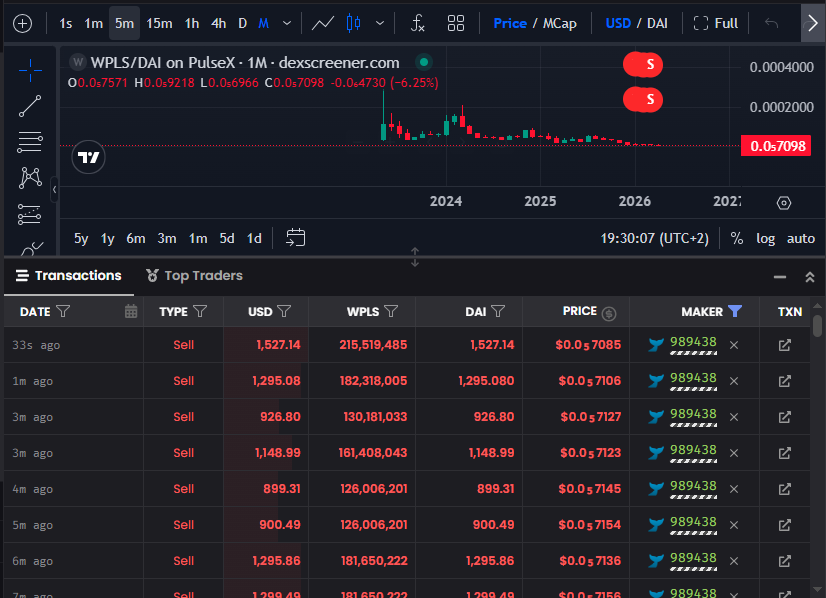Viewport: 826px width, 598px height.
Task: Select the pattern drawing tool
Action: (30, 178)
